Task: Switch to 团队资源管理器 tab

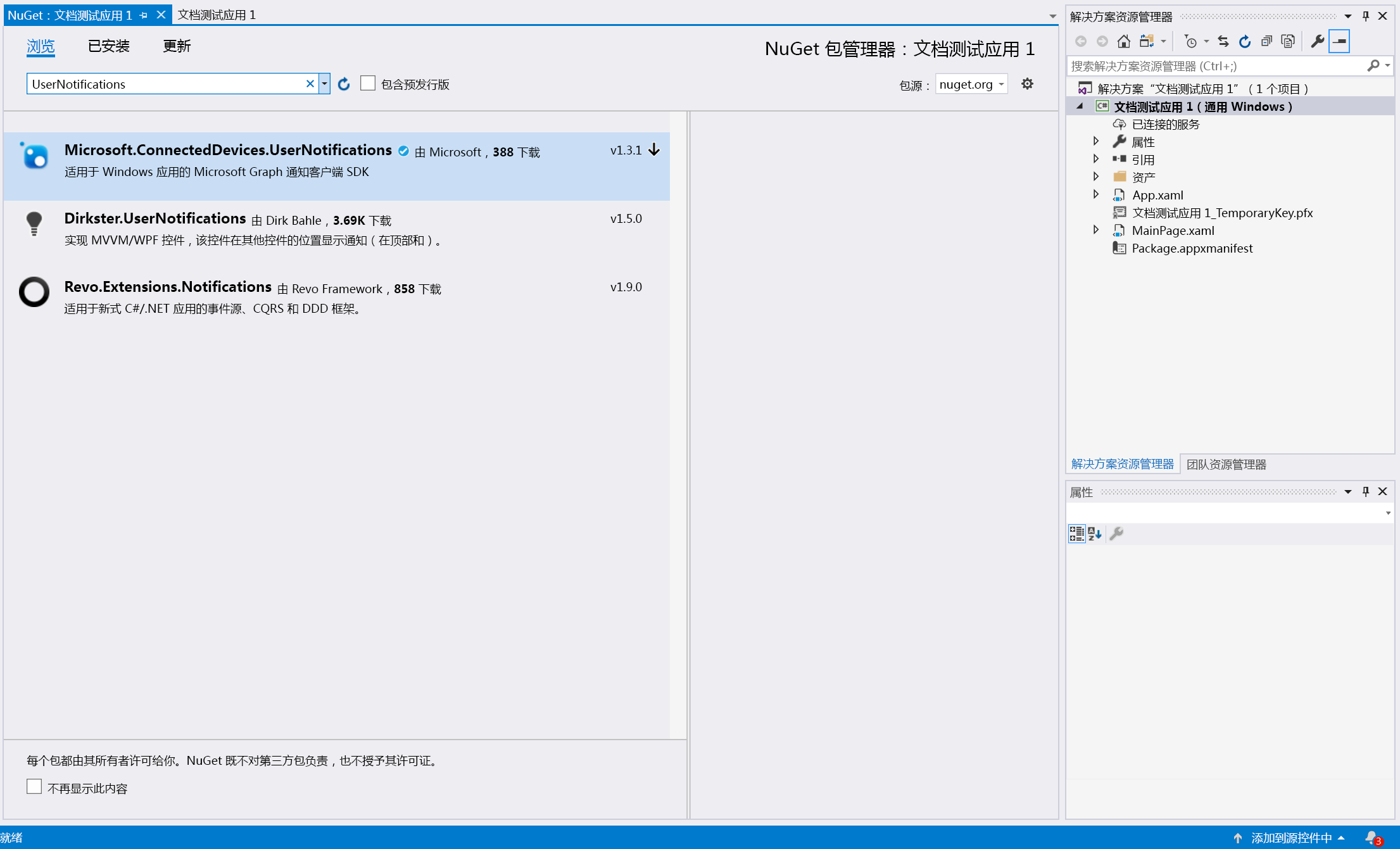Action: 1226,464
